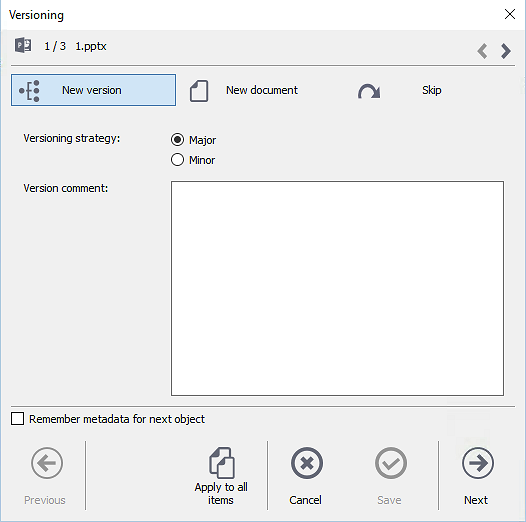526x522 pixels.
Task: Click the Previous arrow button
Action: [x=47, y=463]
